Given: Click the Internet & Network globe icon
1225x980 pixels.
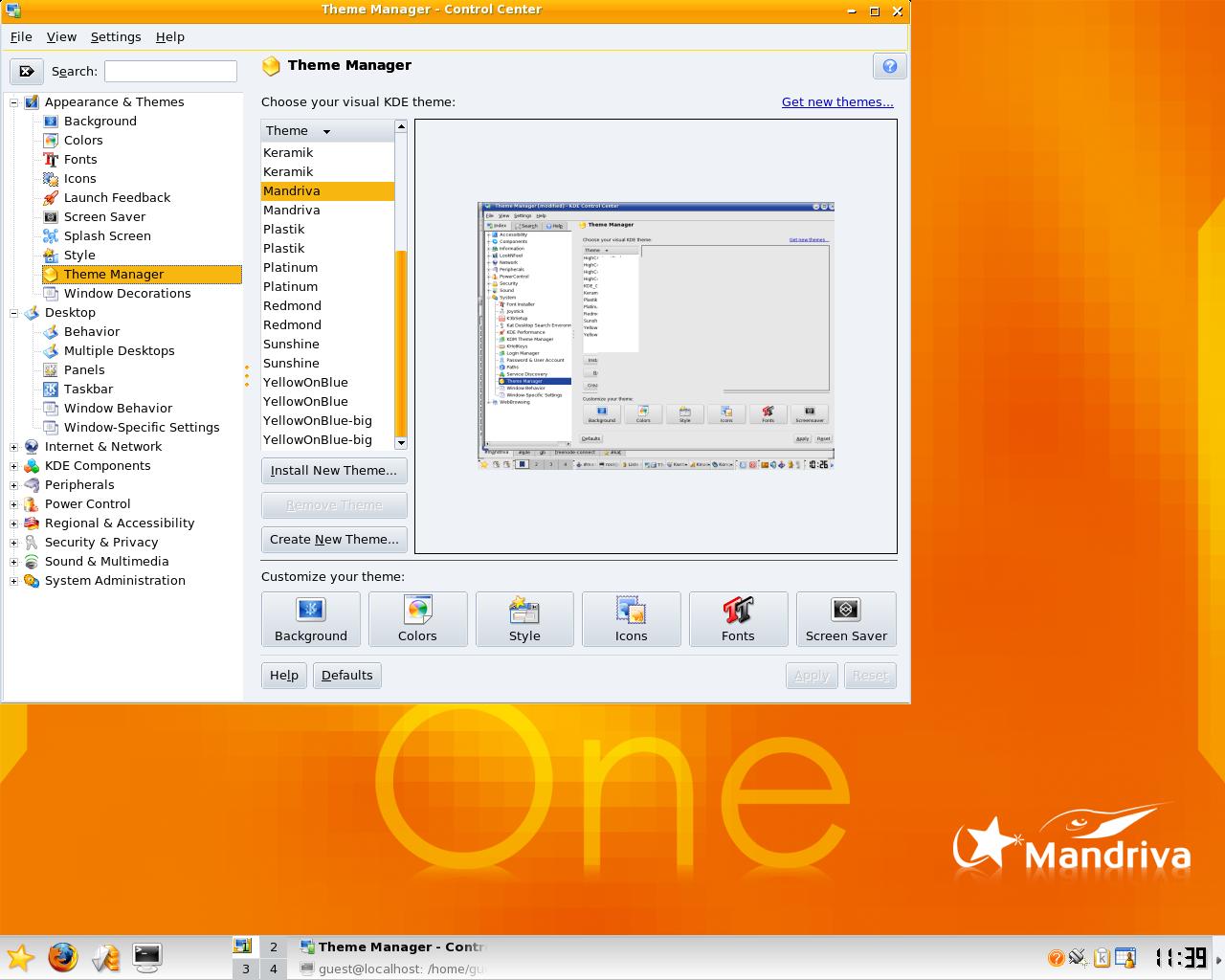Looking at the screenshot, I should coord(32,447).
